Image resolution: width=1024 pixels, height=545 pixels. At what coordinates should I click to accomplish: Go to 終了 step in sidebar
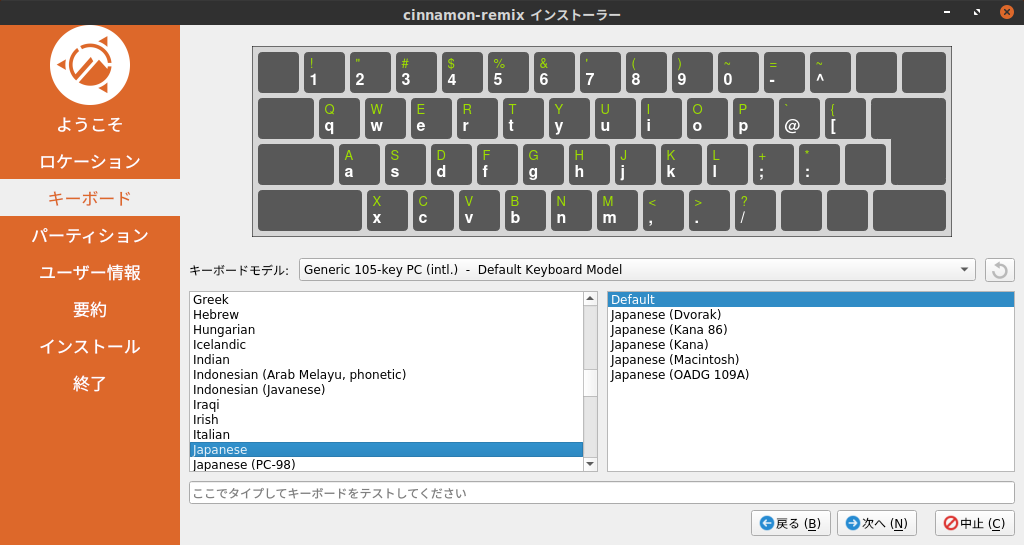(x=89, y=383)
